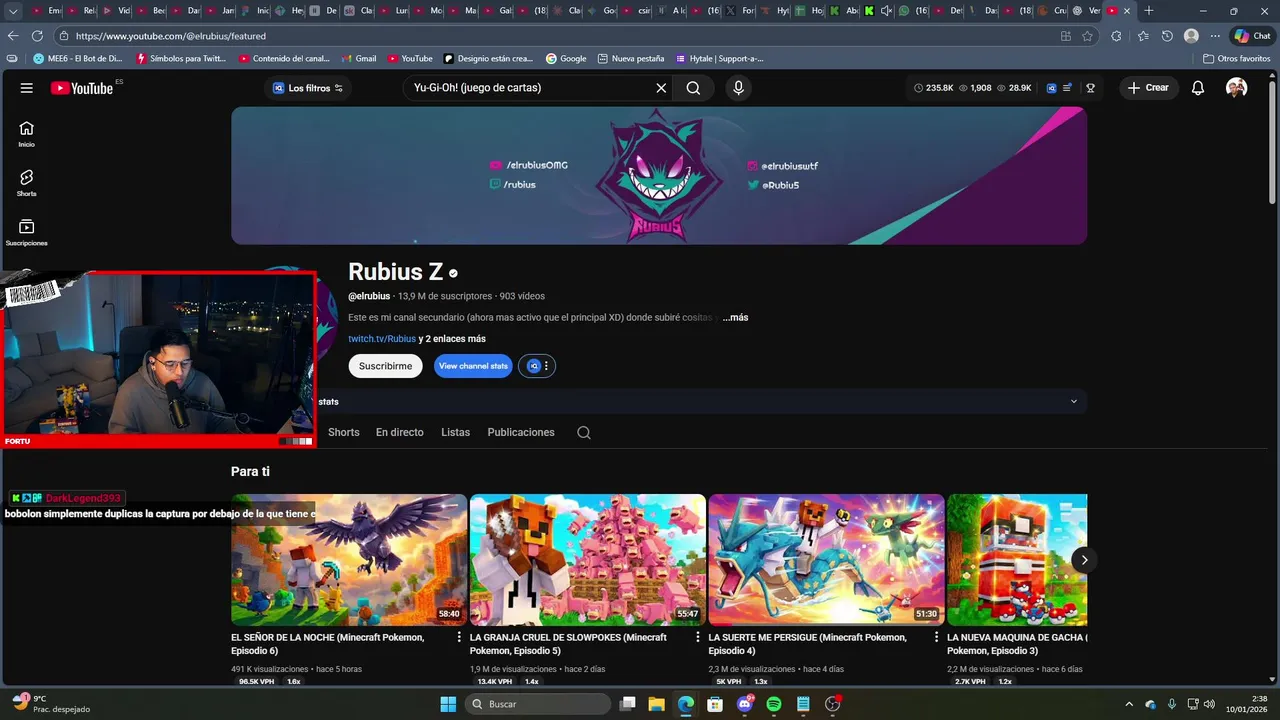This screenshot has width=1280, height=720.
Task: Click the Crear button
Action: [1148, 88]
